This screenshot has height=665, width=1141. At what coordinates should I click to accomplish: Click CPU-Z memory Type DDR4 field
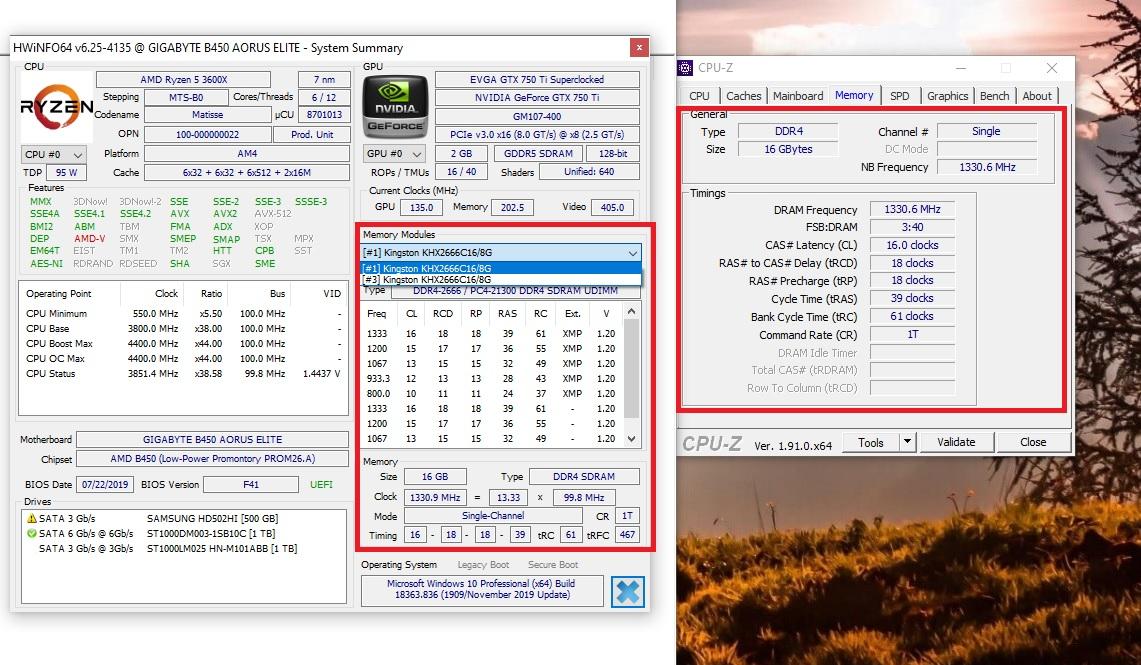click(x=788, y=131)
